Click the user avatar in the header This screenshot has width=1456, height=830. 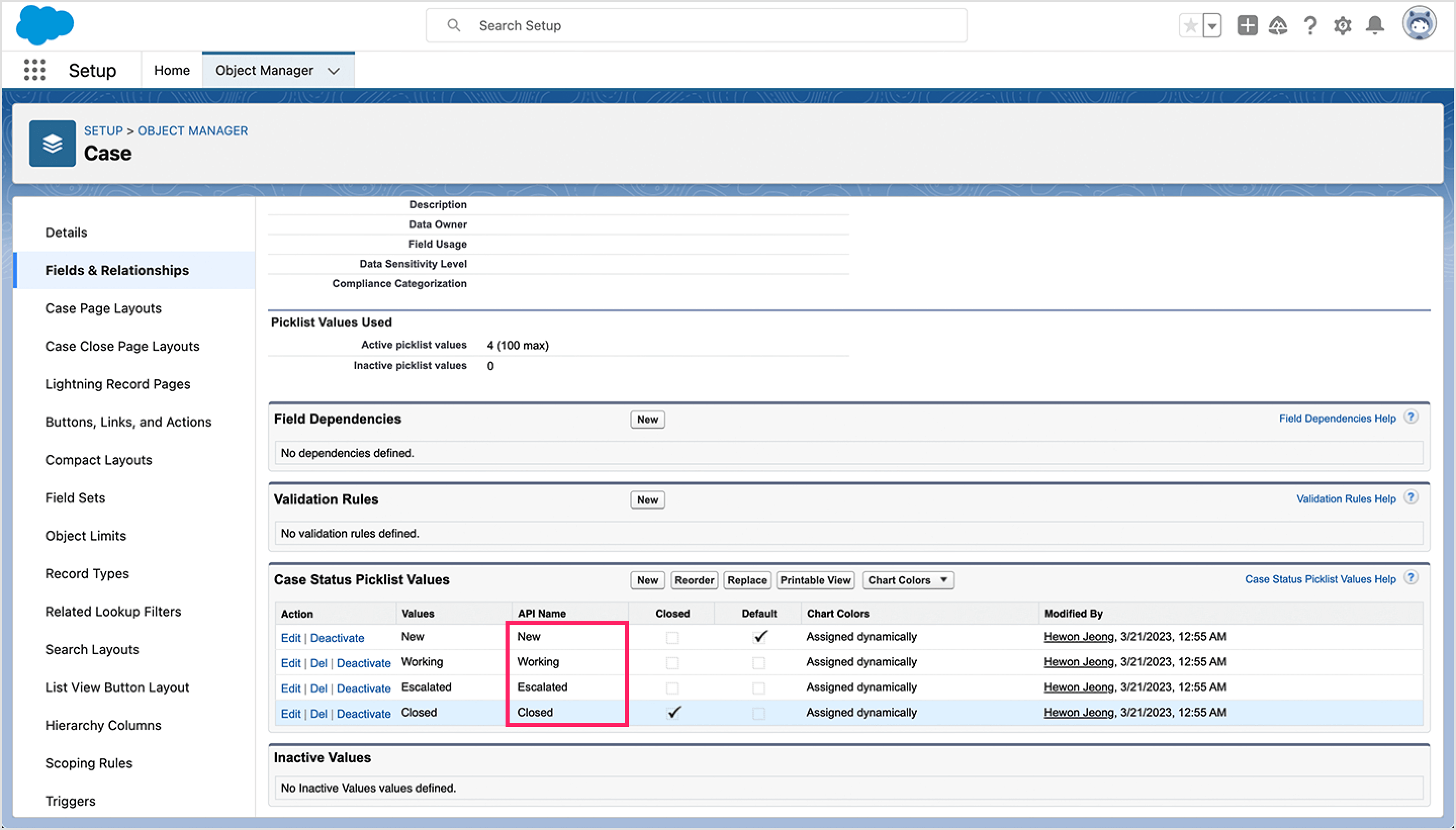[1419, 23]
